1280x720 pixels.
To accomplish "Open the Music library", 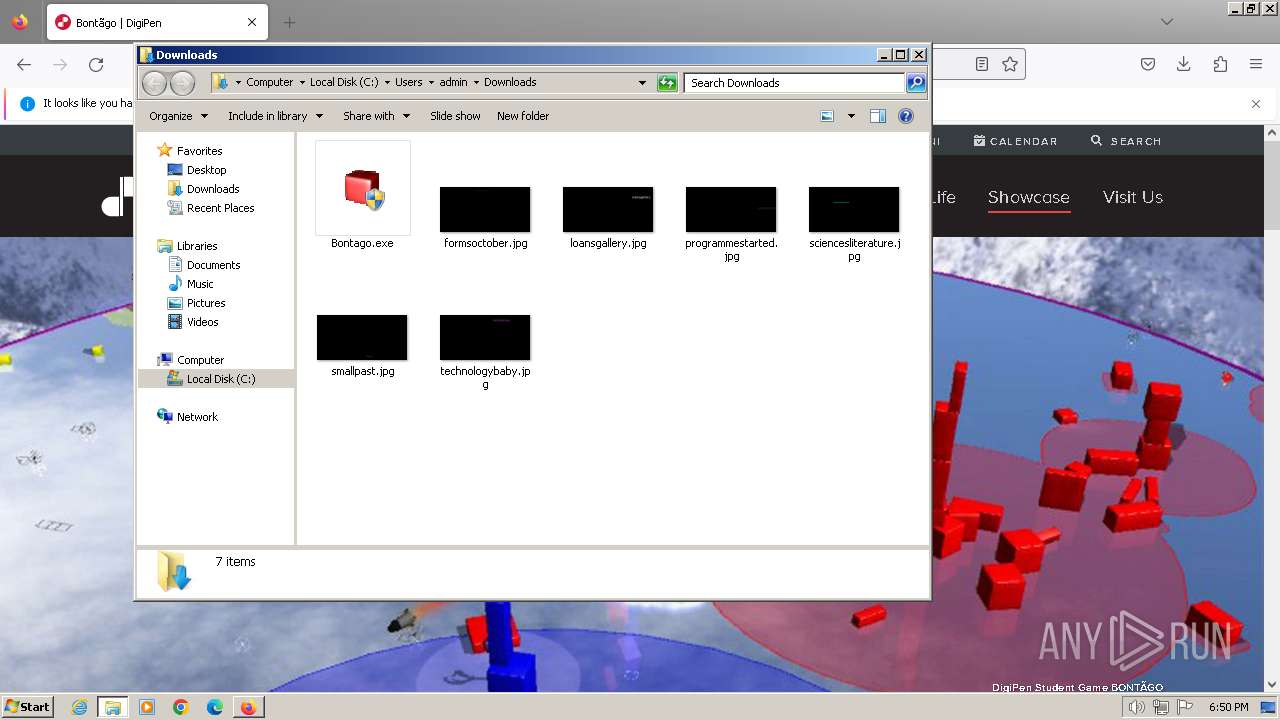I will click(x=200, y=284).
